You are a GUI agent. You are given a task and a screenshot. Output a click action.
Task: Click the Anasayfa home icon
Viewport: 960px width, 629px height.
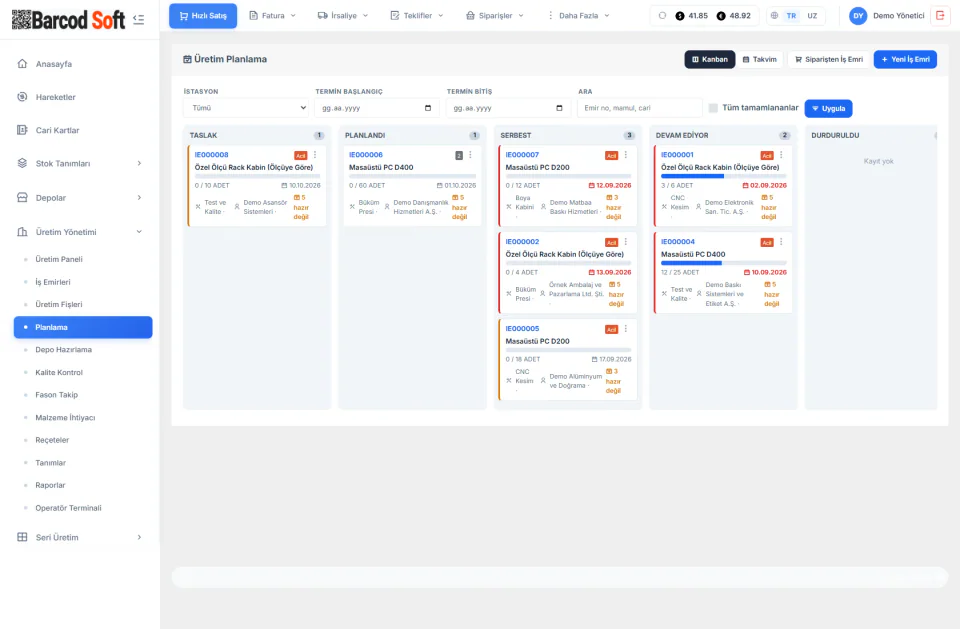(23, 64)
